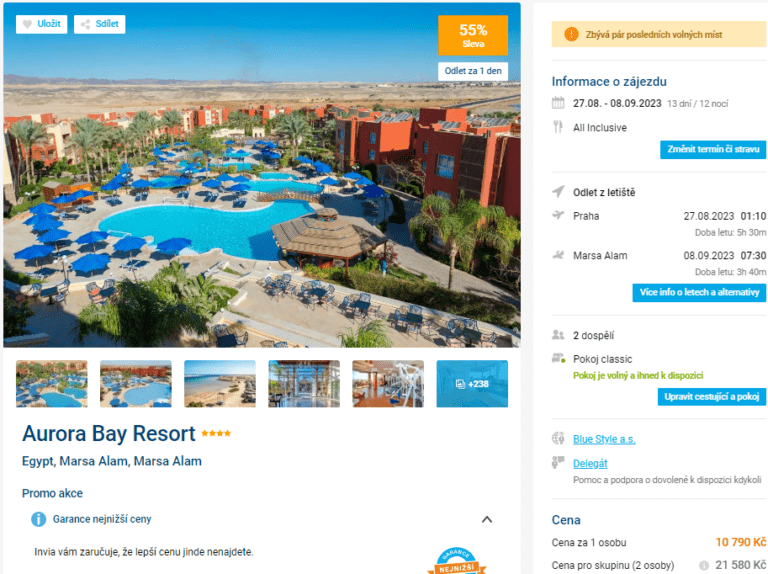The image size is (768, 574).
Task: Open the beach thumbnail photo
Action: (x=220, y=384)
